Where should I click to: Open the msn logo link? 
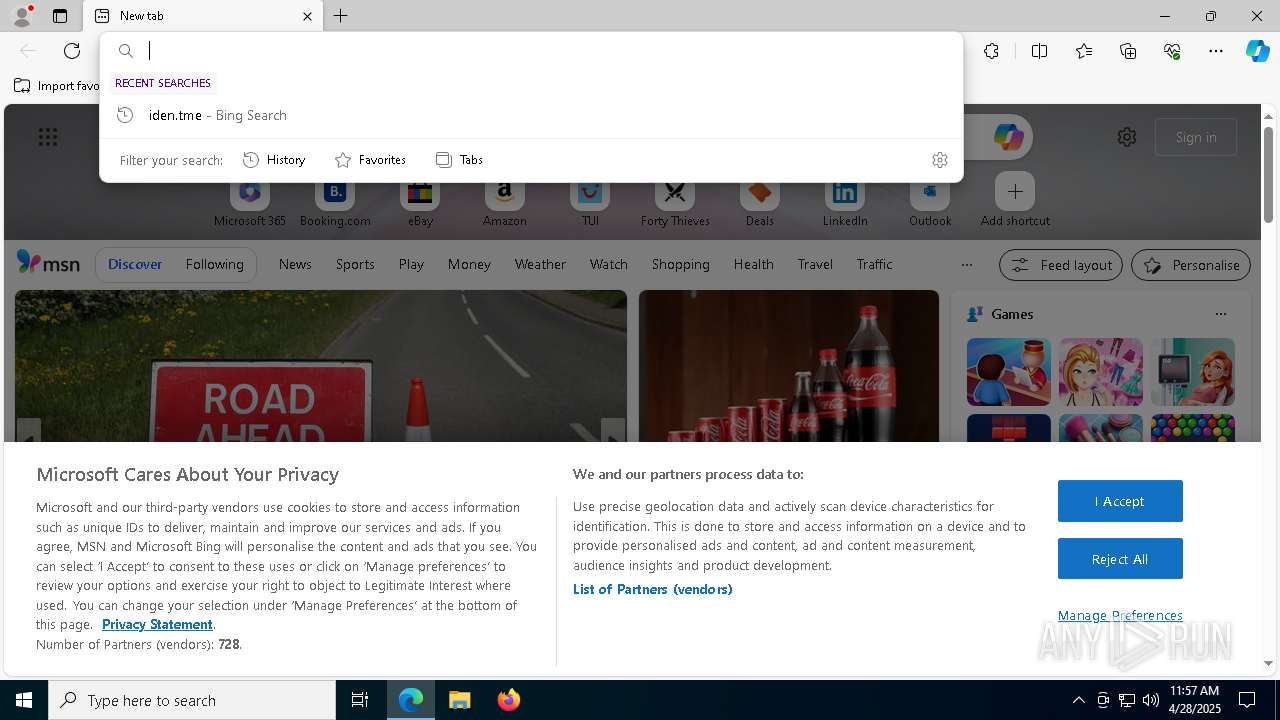pos(48,264)
